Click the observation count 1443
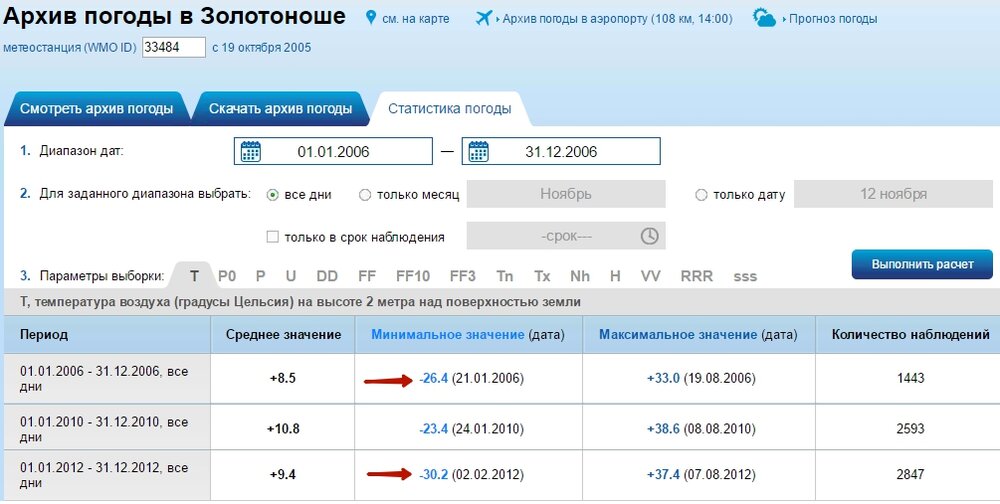1000x504 pixels. [x=911, y=378]
